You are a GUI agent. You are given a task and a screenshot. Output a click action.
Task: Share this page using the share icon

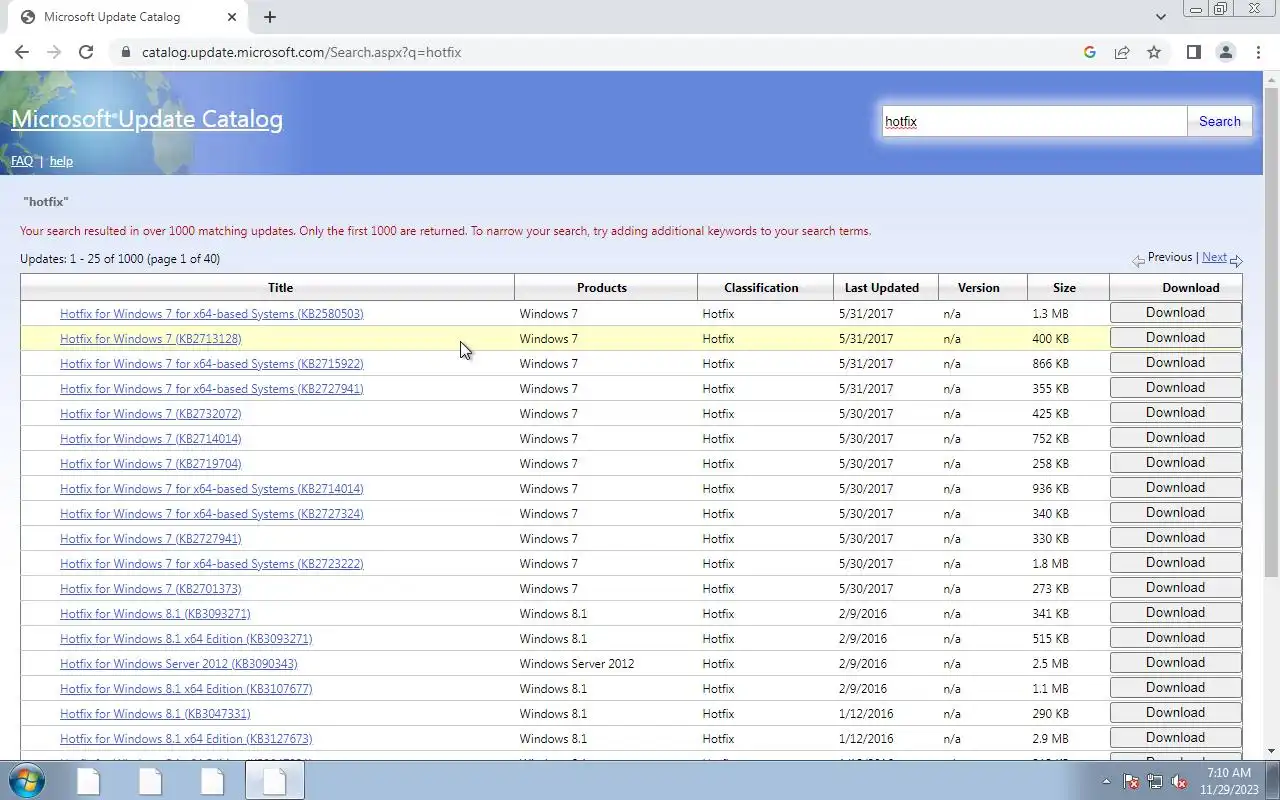(1122, 52)
